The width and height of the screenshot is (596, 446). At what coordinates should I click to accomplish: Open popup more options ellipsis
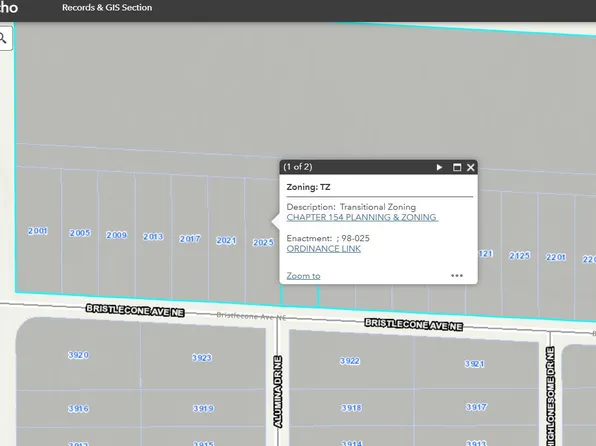457,275
